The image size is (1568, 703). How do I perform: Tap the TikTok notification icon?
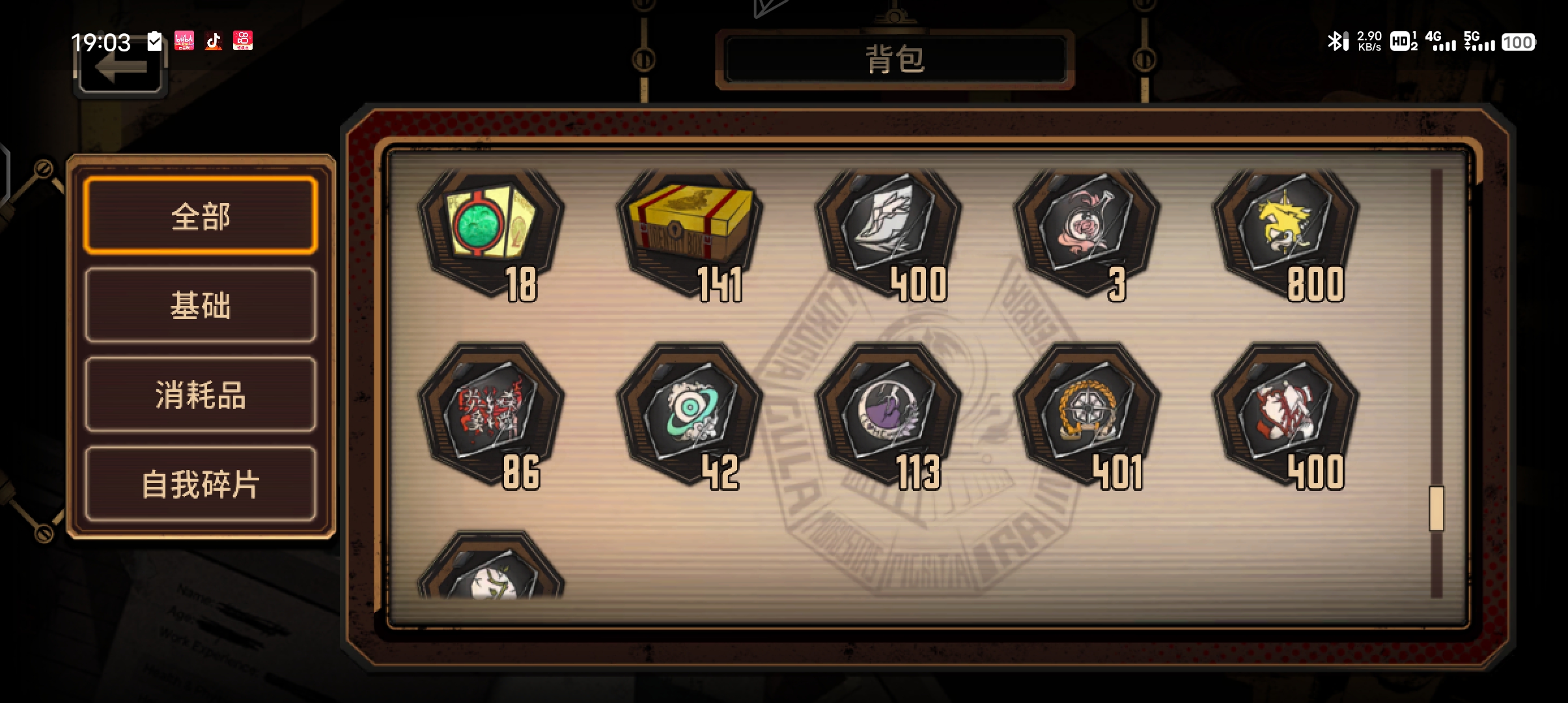click(214, 41)
